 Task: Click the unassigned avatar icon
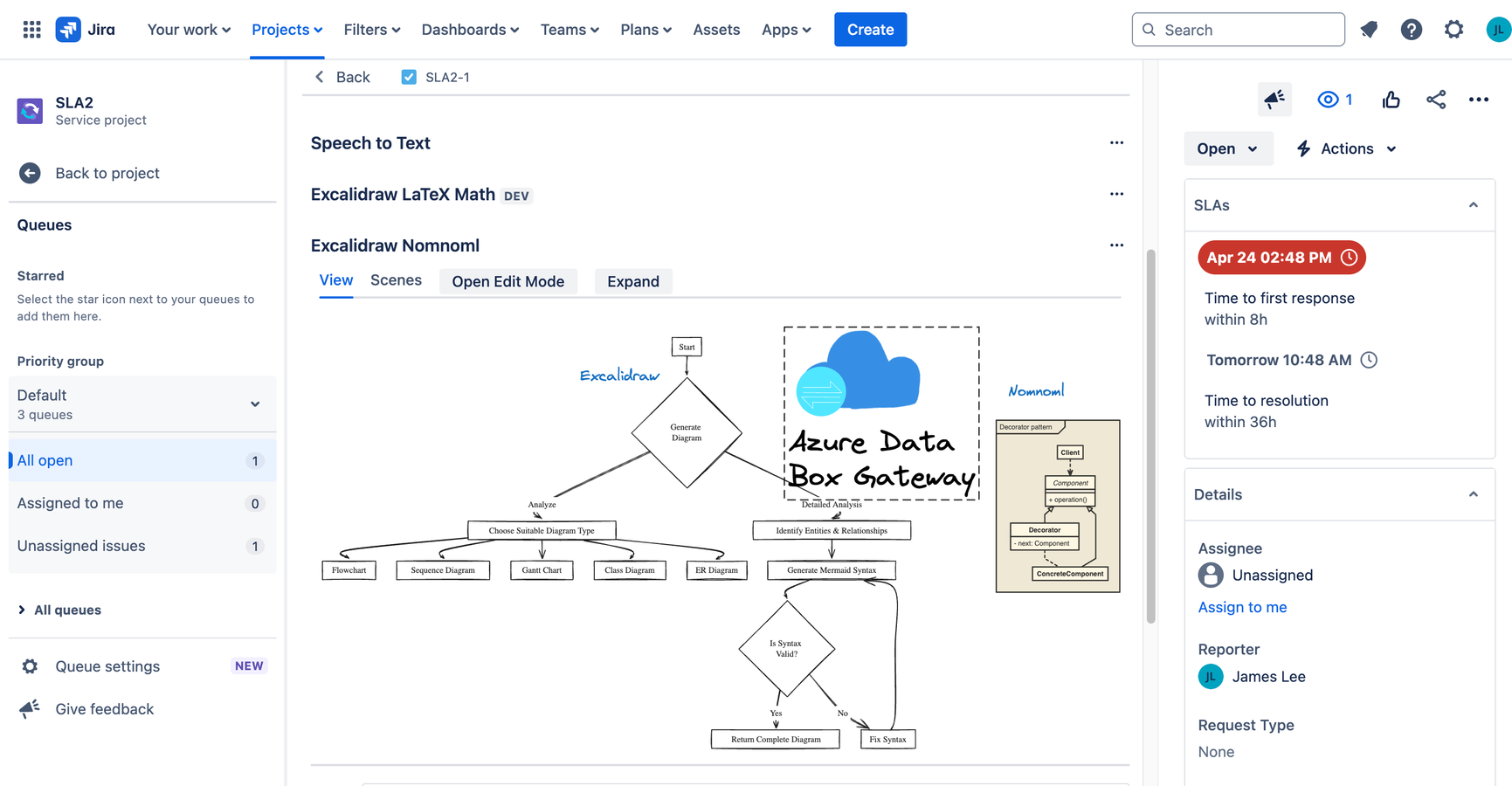point(1211,575)
